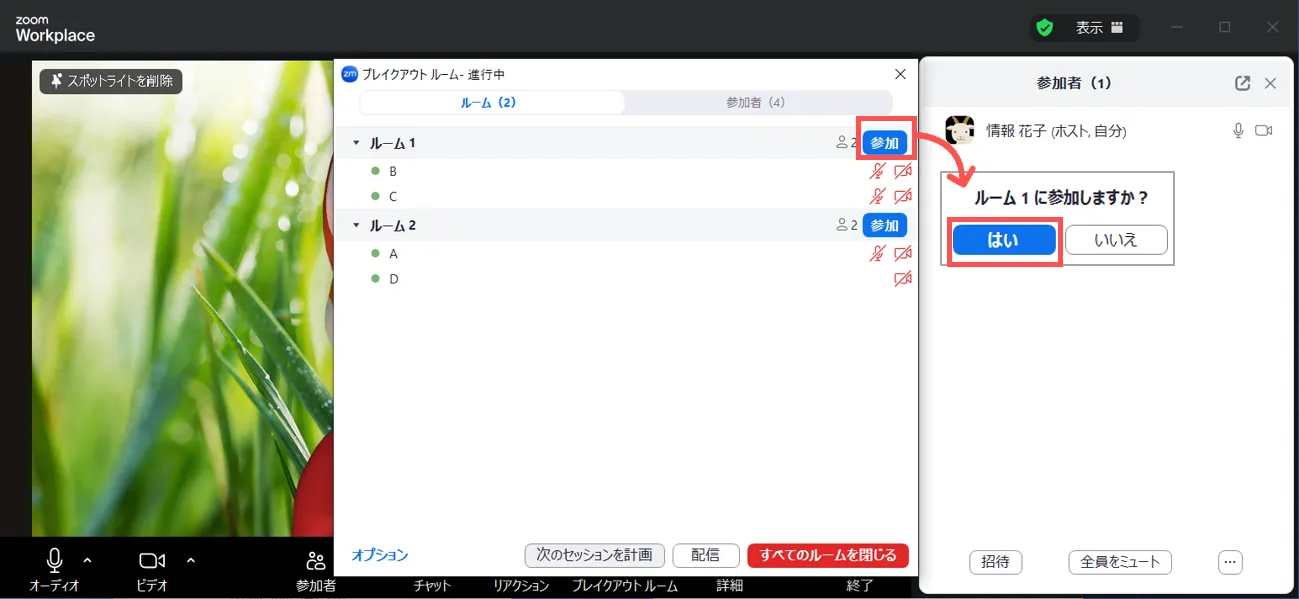Join ルーム 2 with its 参加 button

884,225
